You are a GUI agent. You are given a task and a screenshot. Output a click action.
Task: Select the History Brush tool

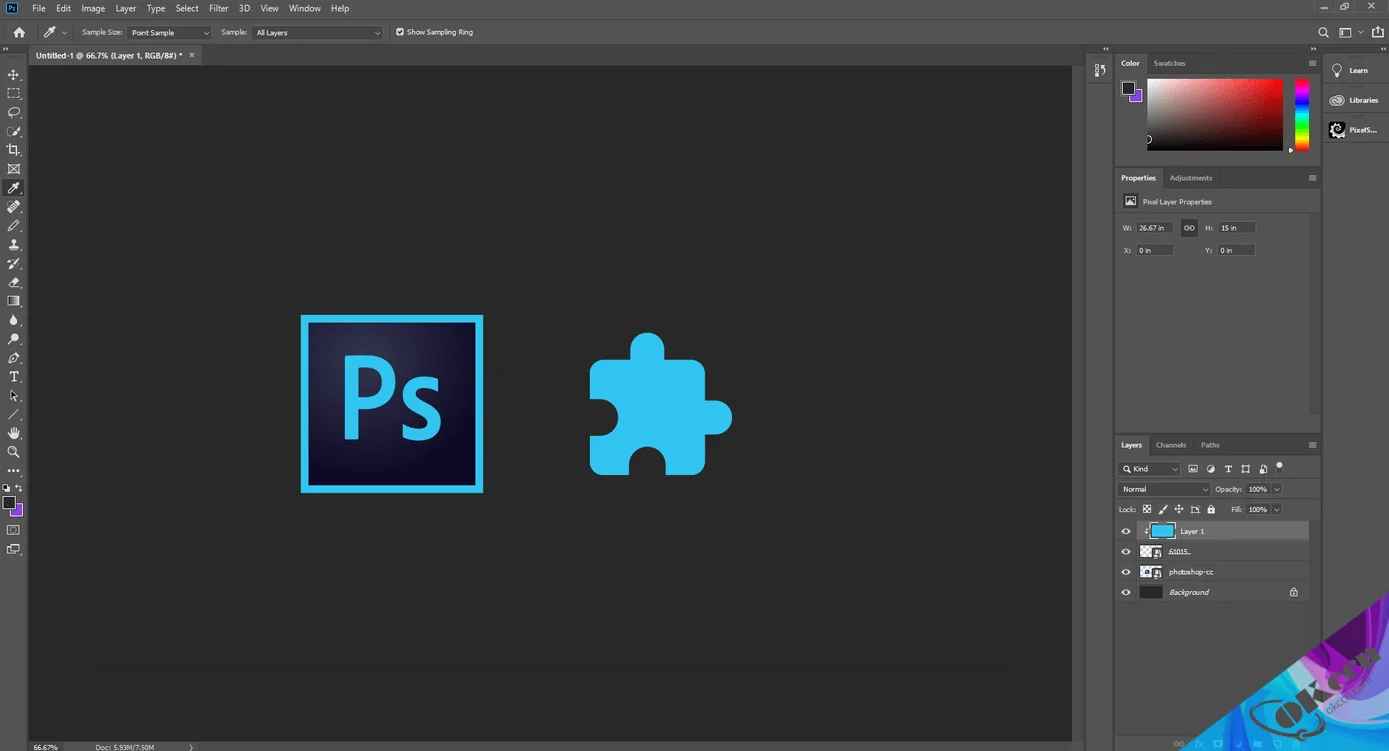pos(14,264)
